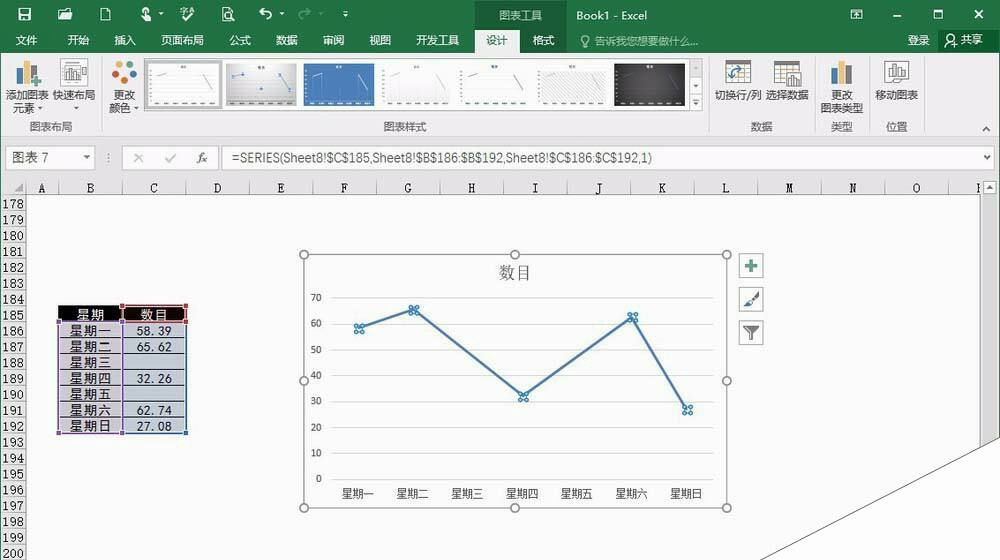The width and height of the screenshot is (1000, 560).
Task: Select the 星期 header cell
Action: click(90, 314)
